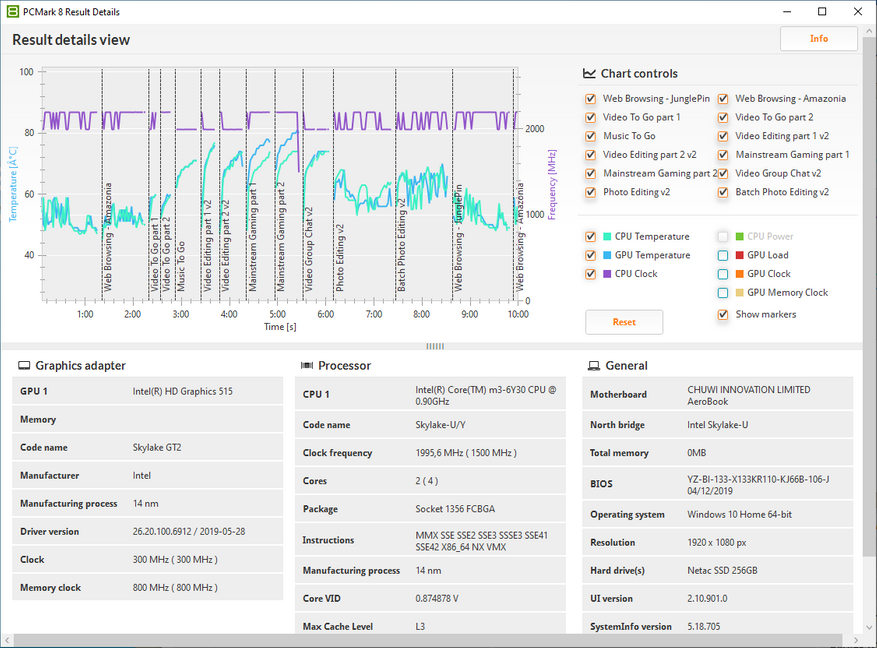The image size is (877, 648).
Task: Click the Graphics adapter monitor icon
Action: pos(25,366)
